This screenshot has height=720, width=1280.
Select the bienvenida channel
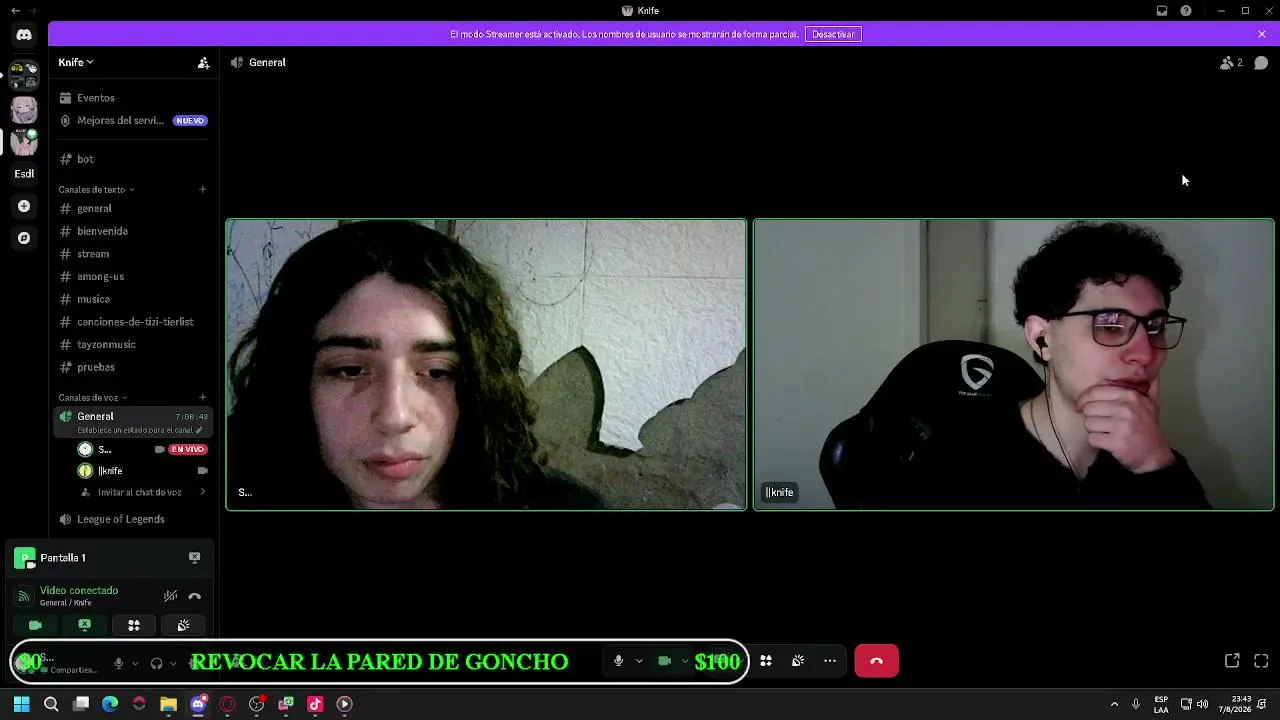[x=135, y=231]
